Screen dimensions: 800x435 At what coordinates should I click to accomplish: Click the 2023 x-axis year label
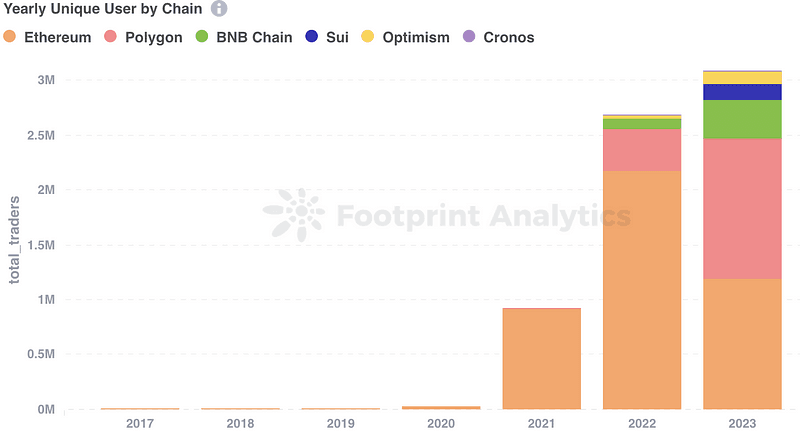coord(742,423)
